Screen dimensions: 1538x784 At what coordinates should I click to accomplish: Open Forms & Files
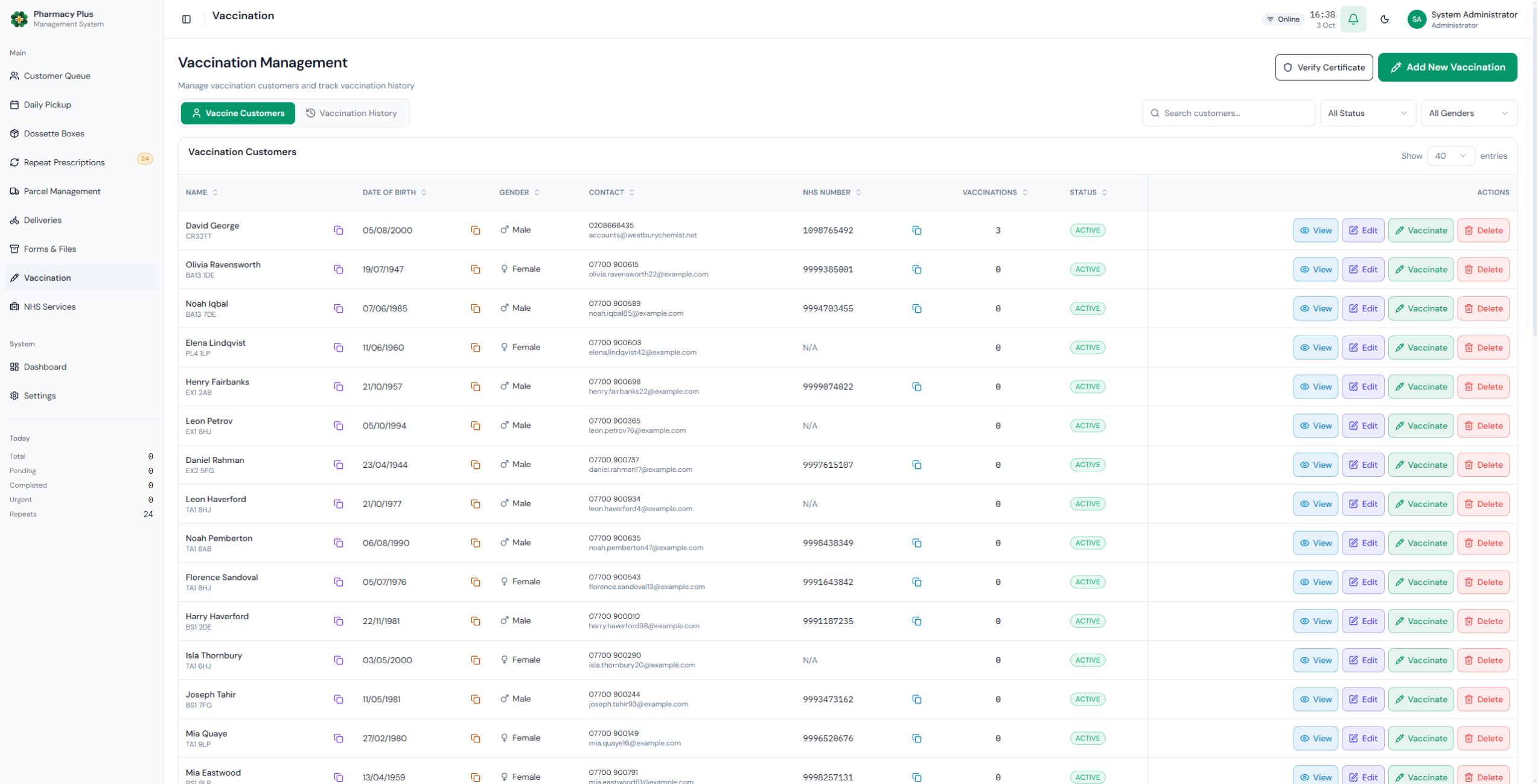click(81, 249)
